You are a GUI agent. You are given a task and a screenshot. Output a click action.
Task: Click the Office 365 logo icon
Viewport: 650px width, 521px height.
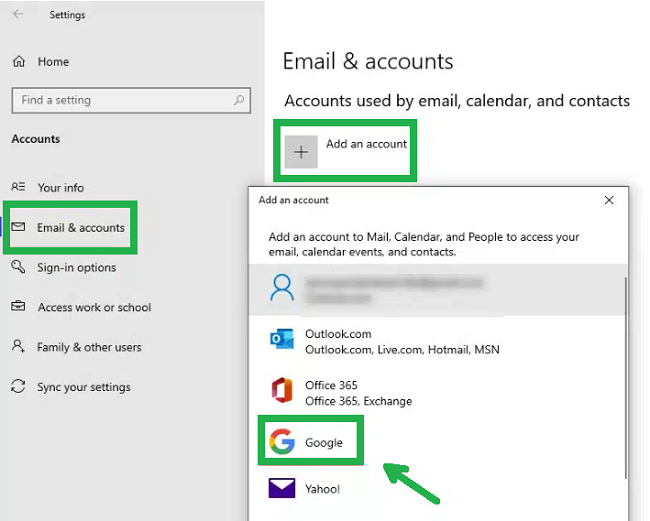coord(282,391)
